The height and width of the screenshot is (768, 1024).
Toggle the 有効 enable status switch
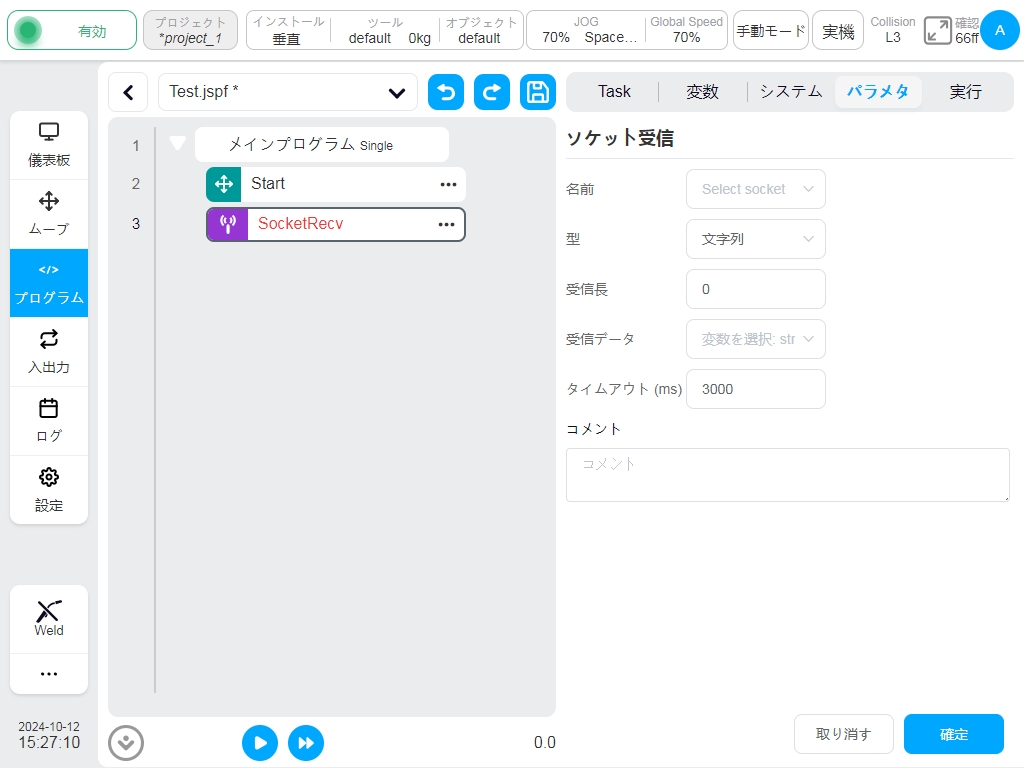point(72,31)
